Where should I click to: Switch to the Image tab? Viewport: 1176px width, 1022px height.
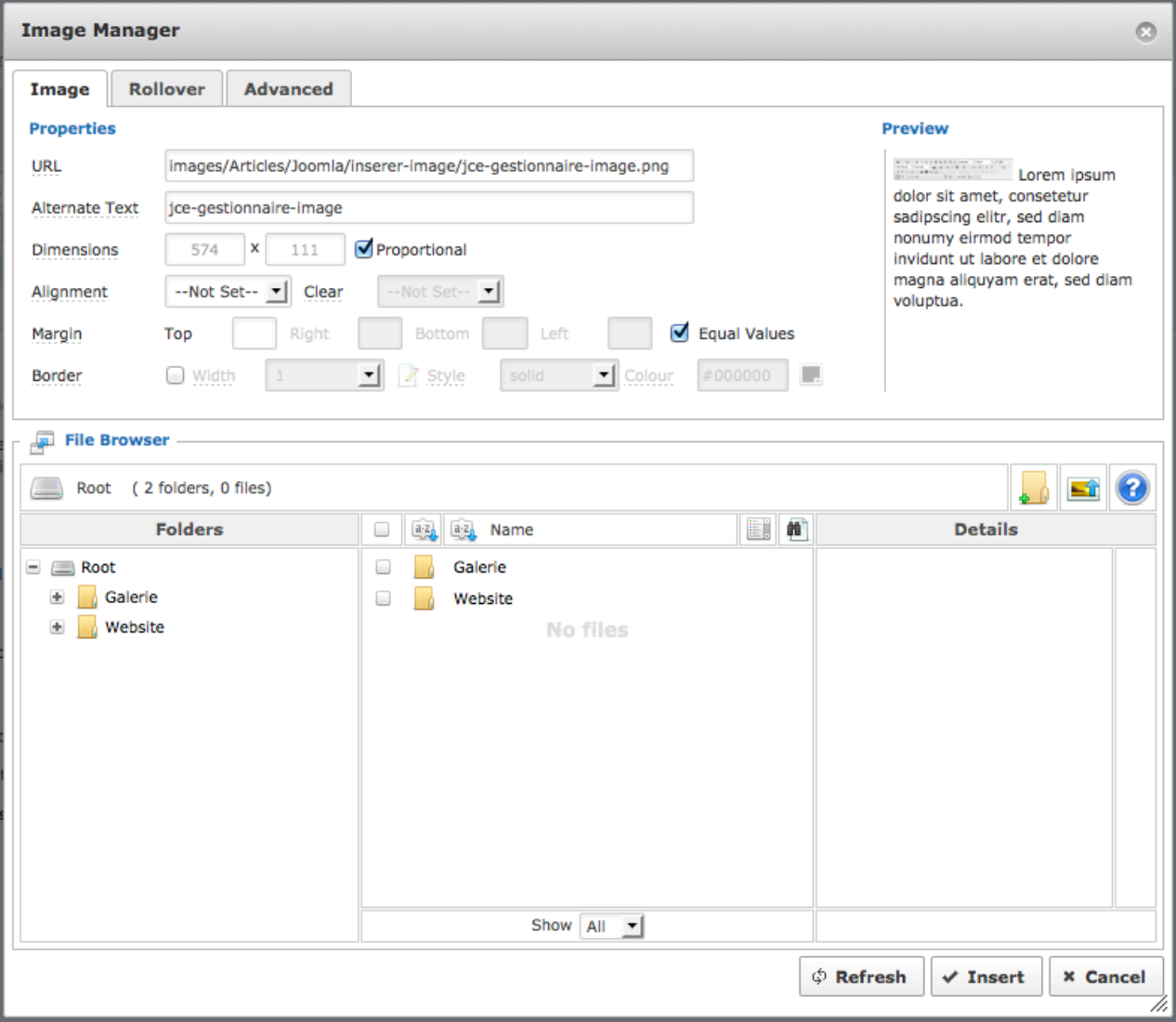[60, 89]
